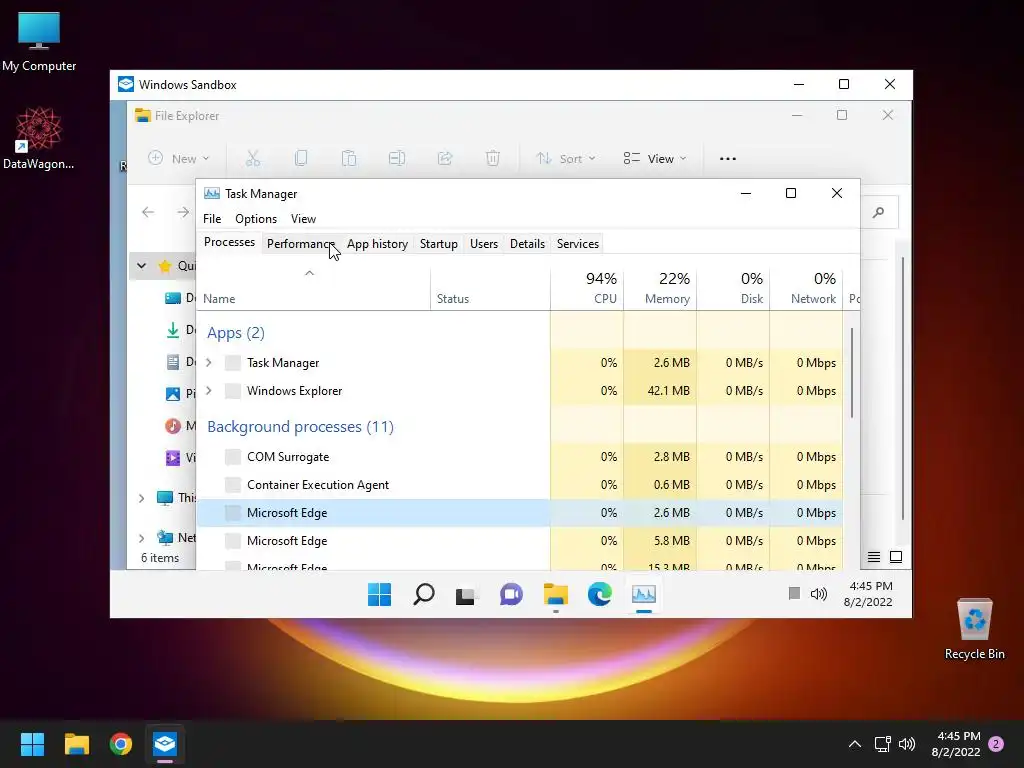
Task: Open host volume tray icon
Action: 907,744
